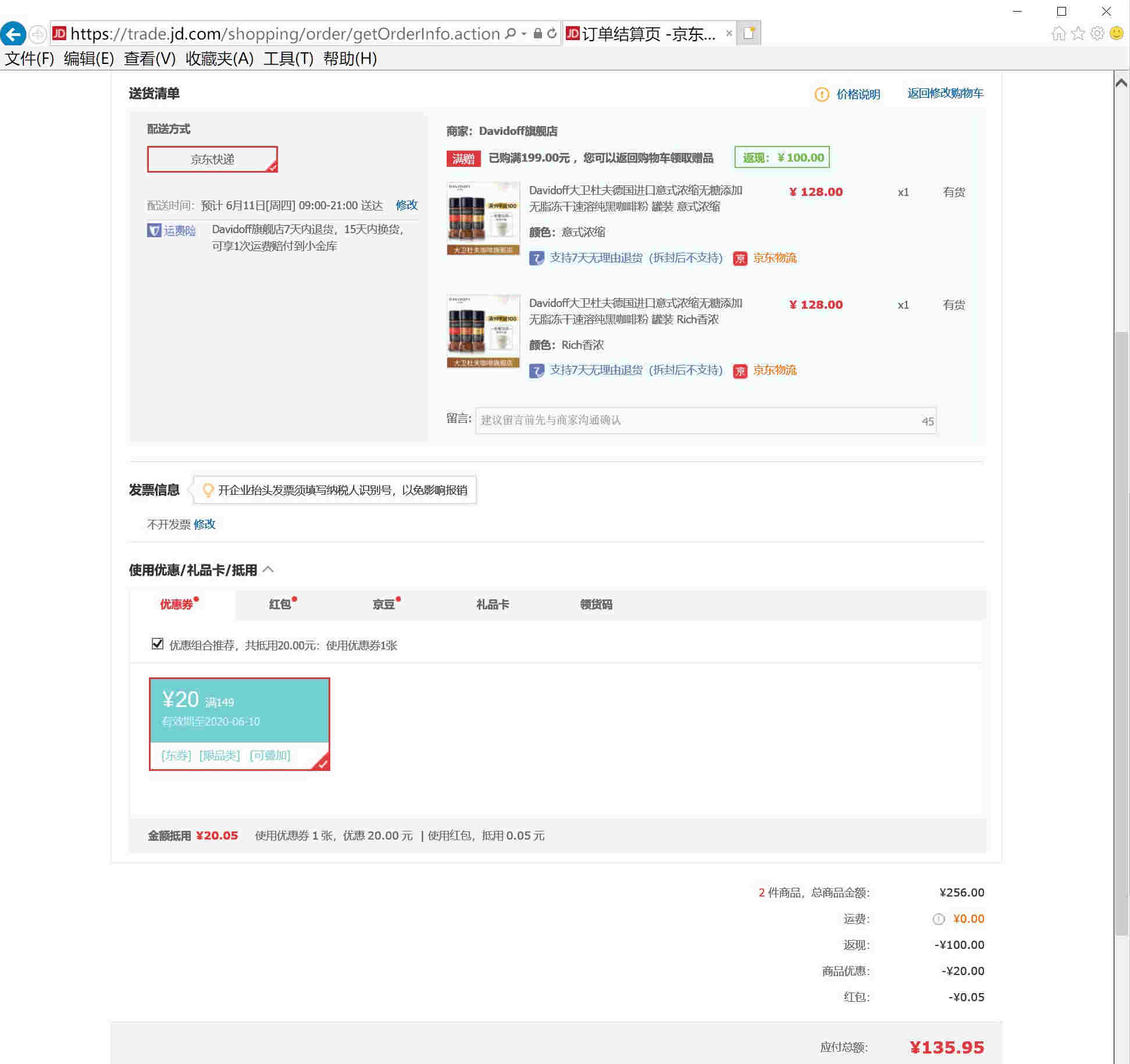Click the 返现 ¥100.00 badge
1130x1064 pixels.
(782, 157)
